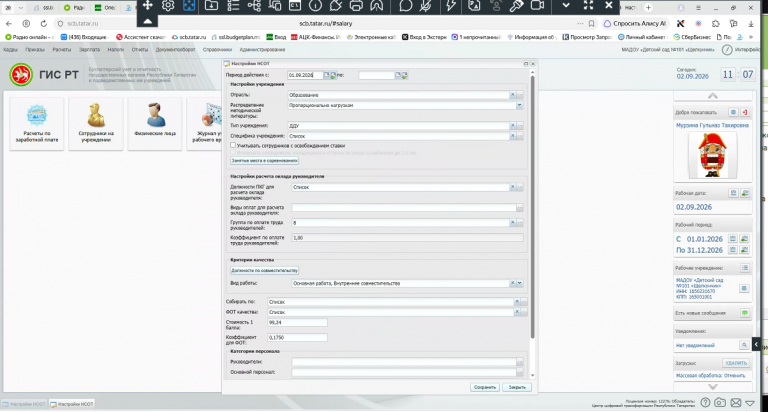Screen dimensions: 768x412
Task: Click the mail envelope icon in status bar
Action: [x=736, y=403]
